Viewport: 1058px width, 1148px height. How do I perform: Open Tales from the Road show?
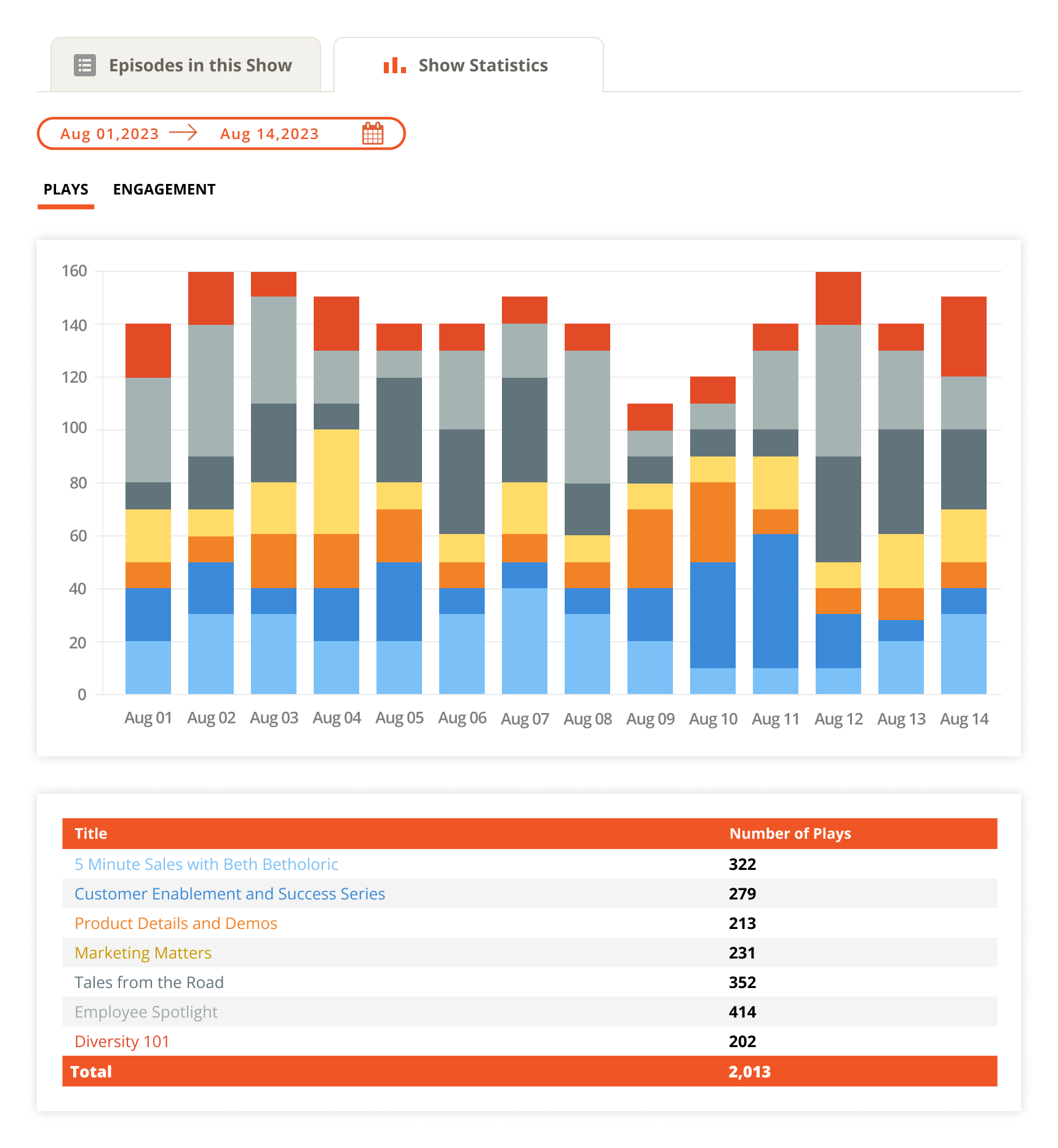point(149,983)
